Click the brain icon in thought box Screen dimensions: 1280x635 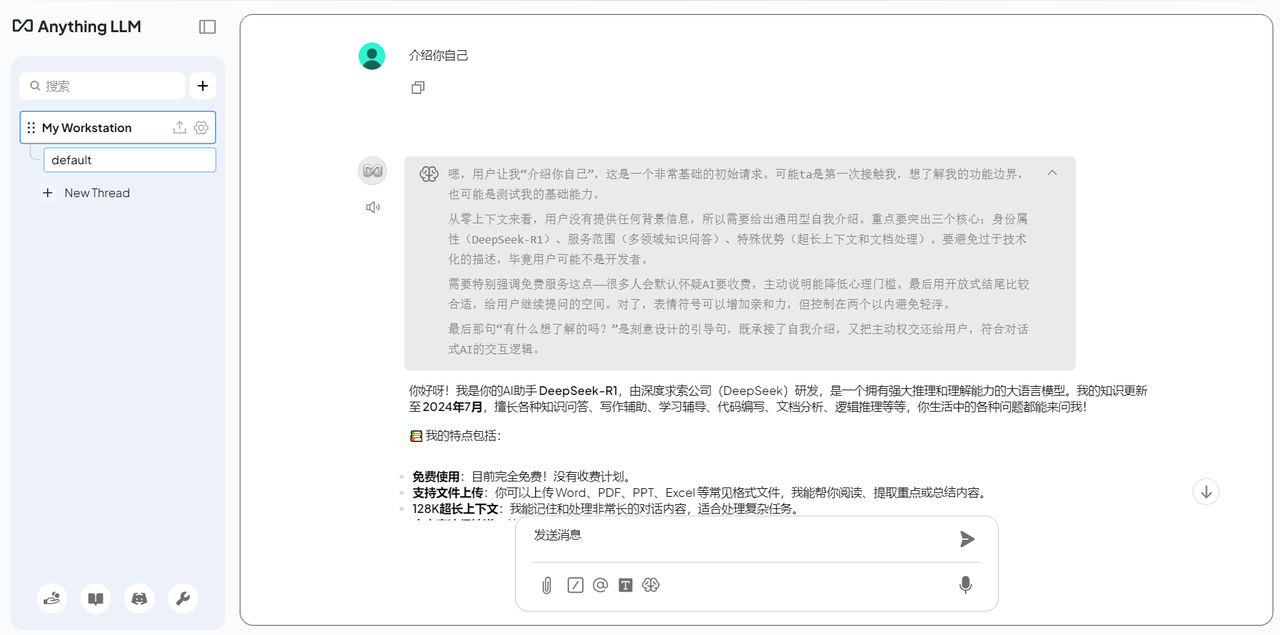point(429,174)
